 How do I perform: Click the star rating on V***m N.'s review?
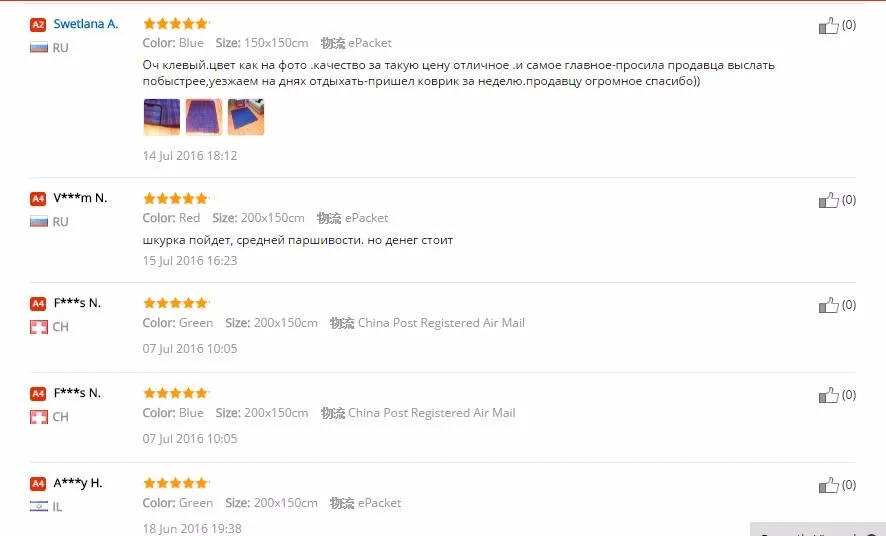(x=176, y=198)
